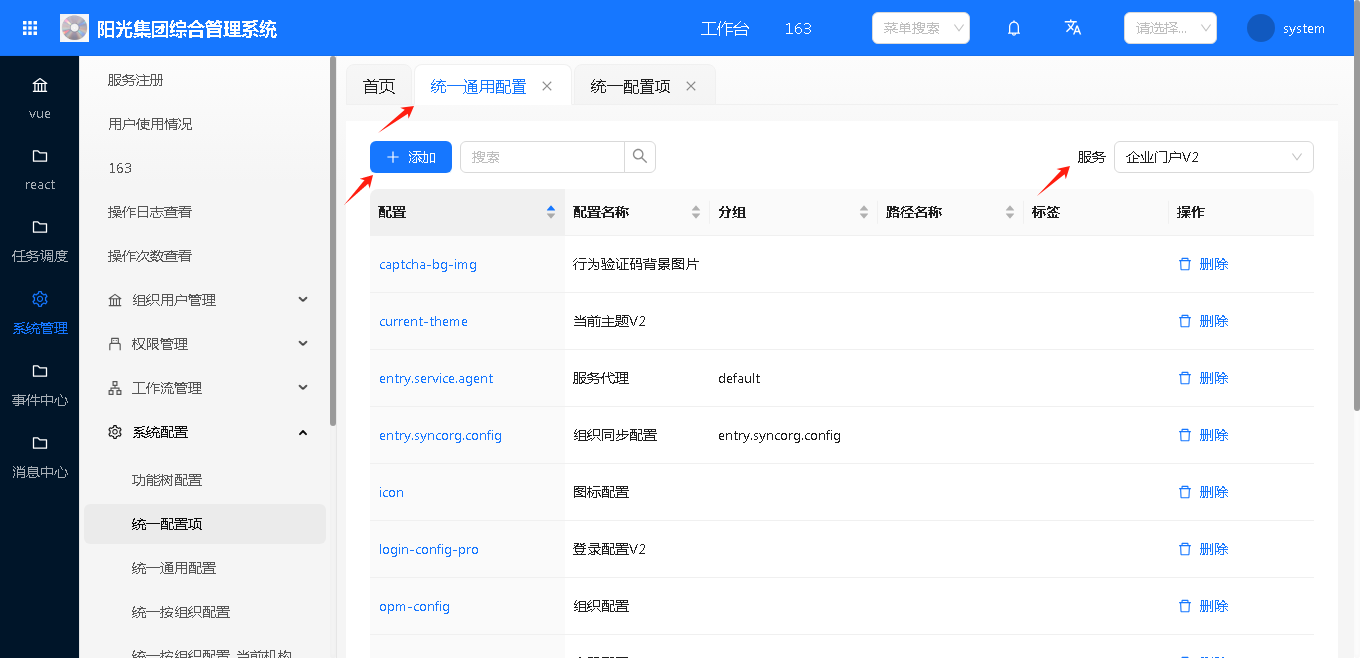Click the system user avatar
This screenshot has width=1360, height=658.
coord(1261,28)
